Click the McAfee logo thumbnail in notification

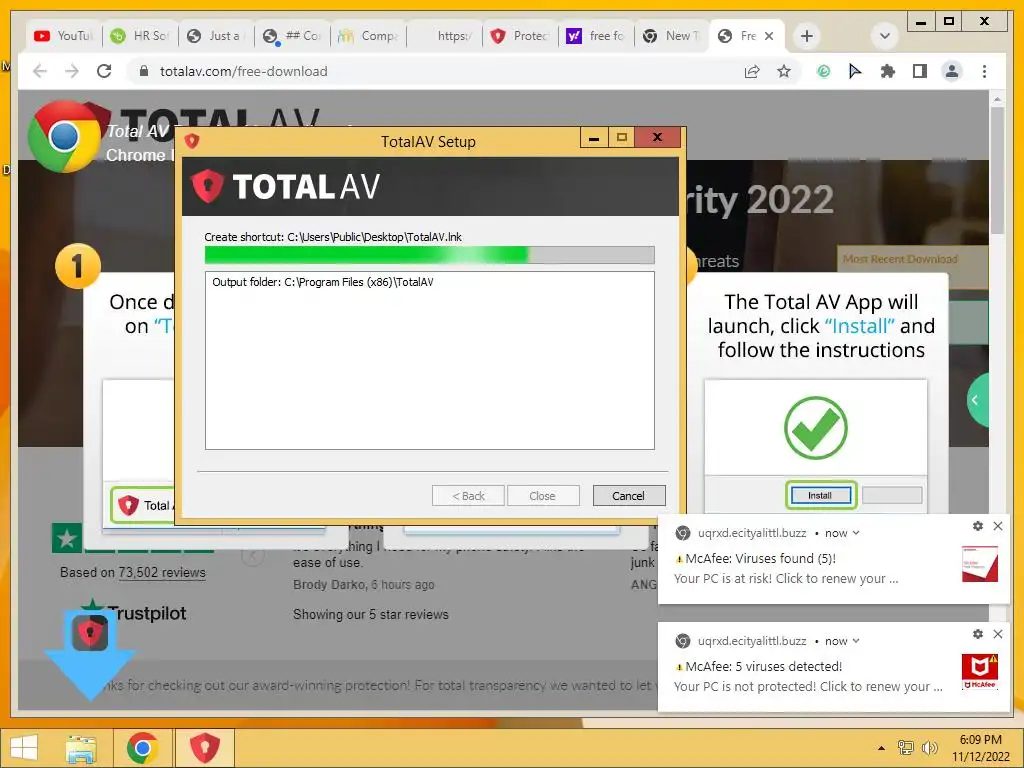980,671
